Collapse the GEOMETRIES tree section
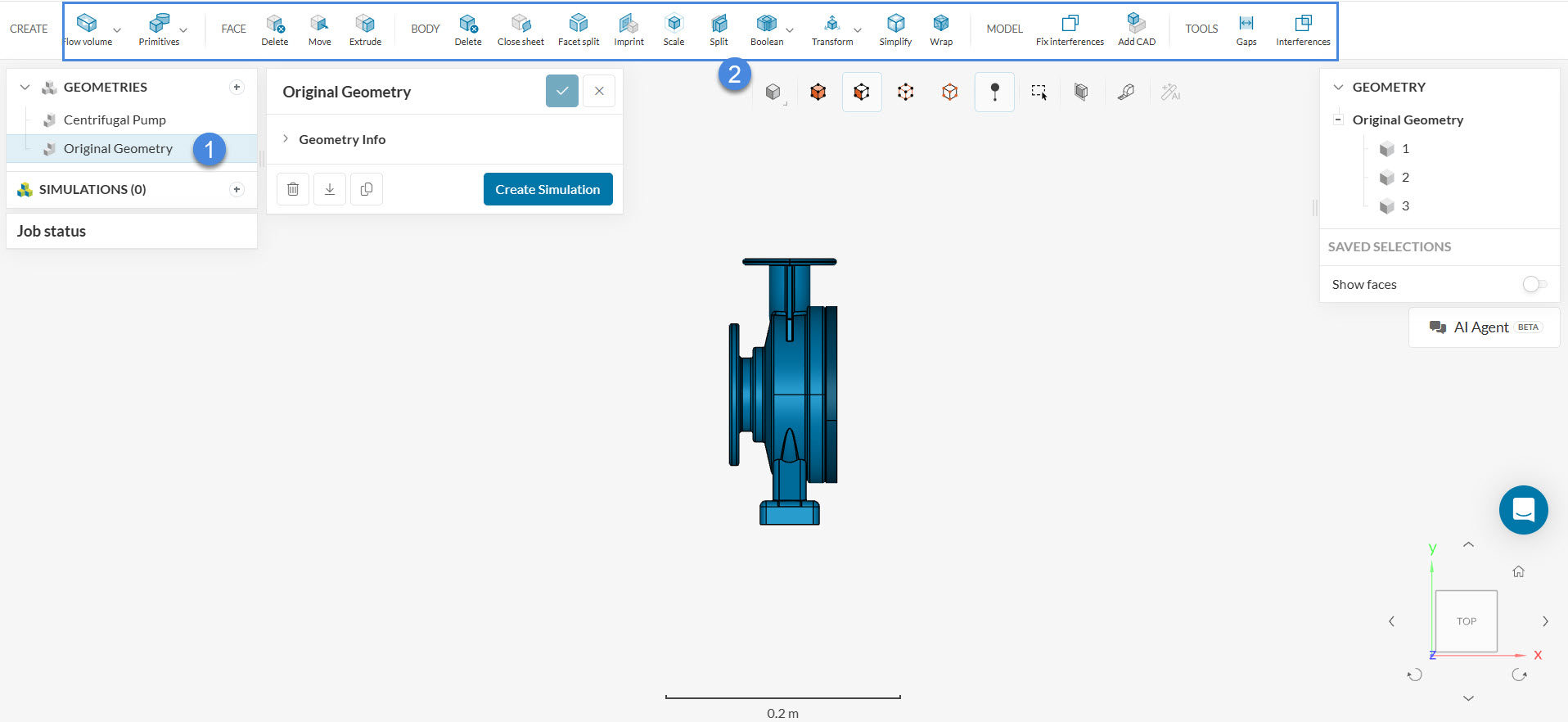The height and width of the screenshot is (722, 1568). pyautogui.click(x=25, y=87)
